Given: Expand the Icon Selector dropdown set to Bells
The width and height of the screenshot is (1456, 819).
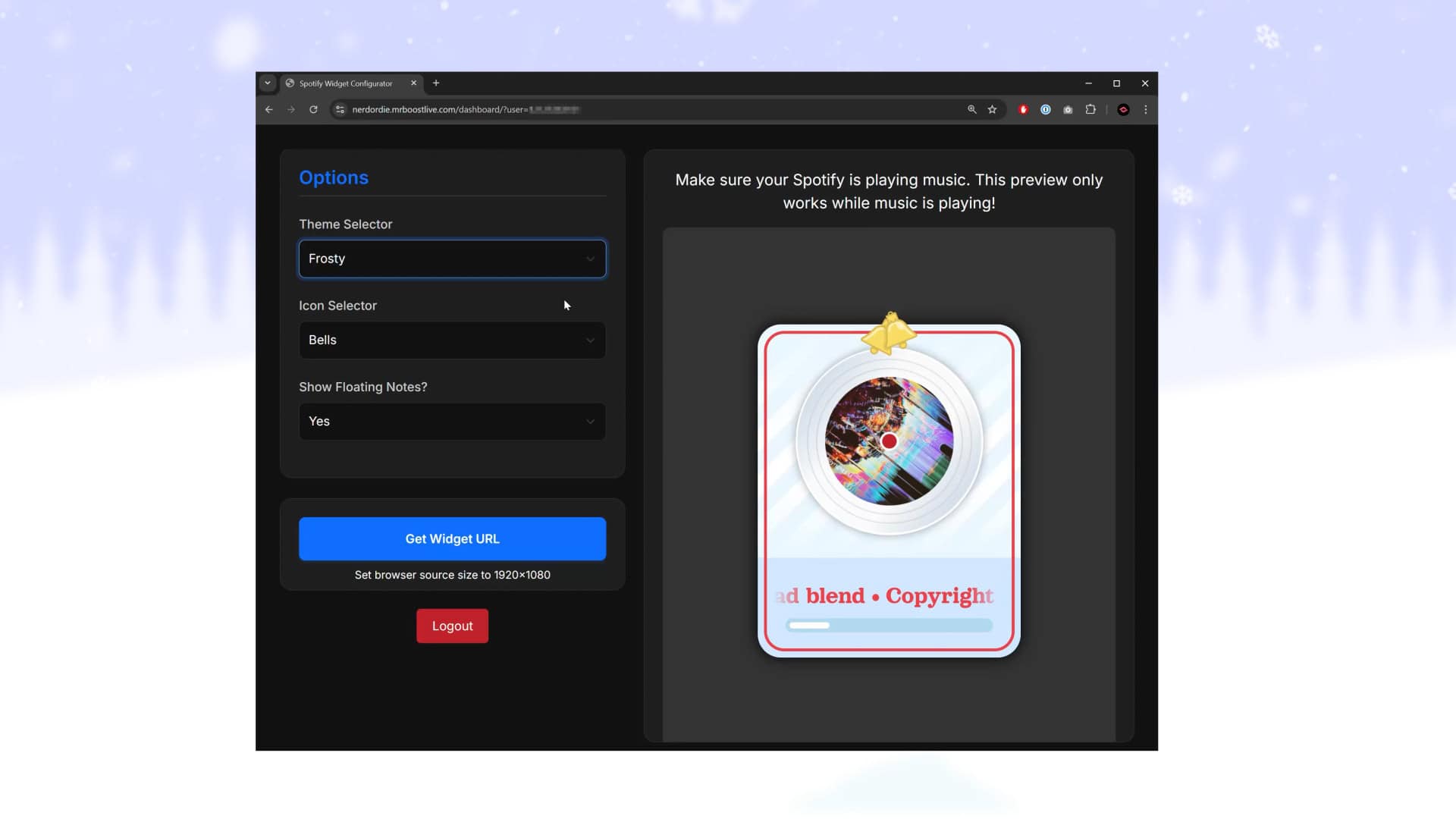Looking at the screenshot, I should 452,340.
